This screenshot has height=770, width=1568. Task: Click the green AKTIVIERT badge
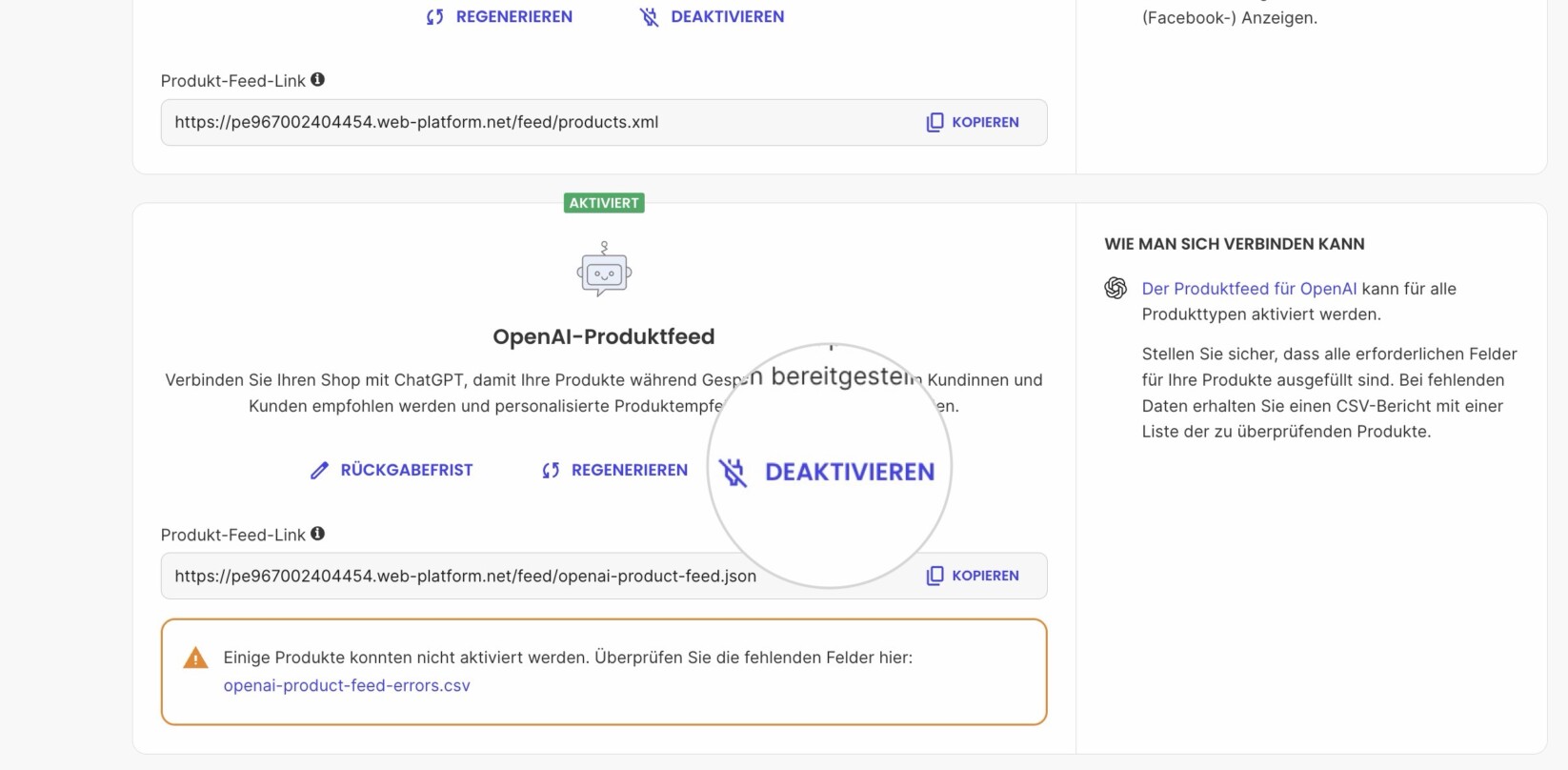pos(604,203)
